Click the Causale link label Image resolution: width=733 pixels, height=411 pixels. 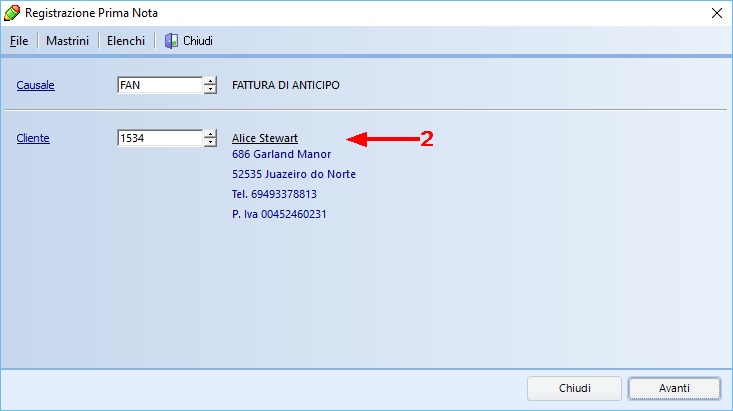tap(35, 86)
